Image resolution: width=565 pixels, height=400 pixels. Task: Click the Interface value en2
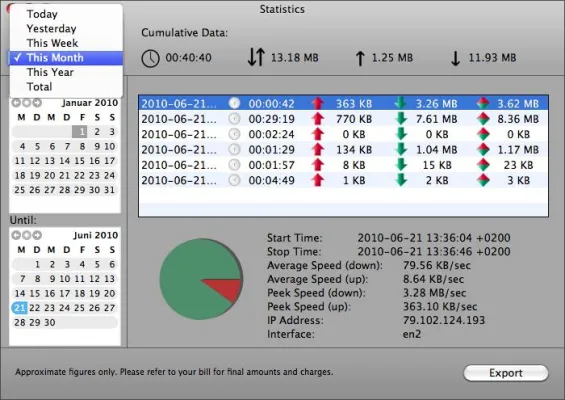(412, 334)
